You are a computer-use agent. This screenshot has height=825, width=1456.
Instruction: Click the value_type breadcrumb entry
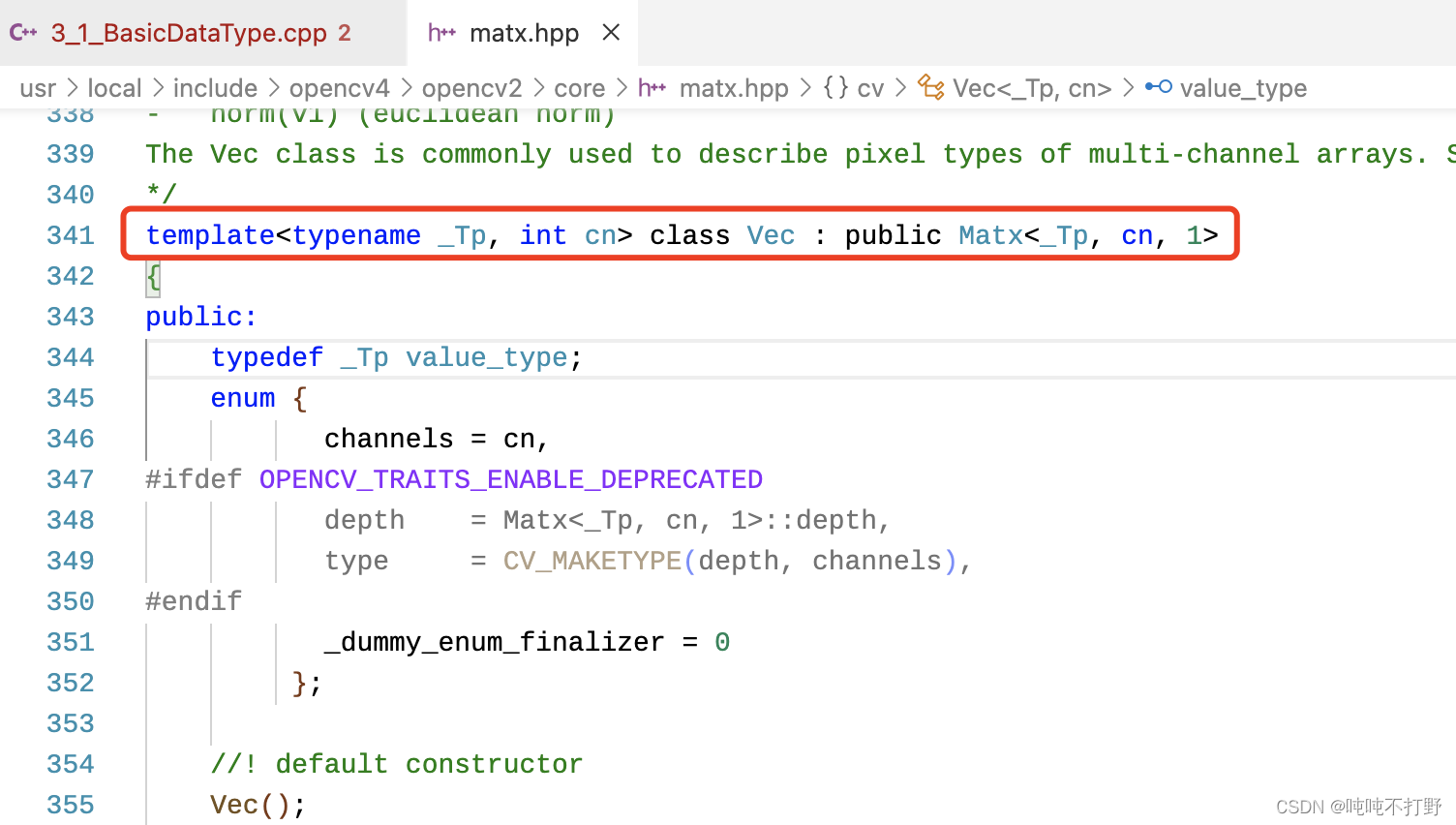tap(1242, 87)
